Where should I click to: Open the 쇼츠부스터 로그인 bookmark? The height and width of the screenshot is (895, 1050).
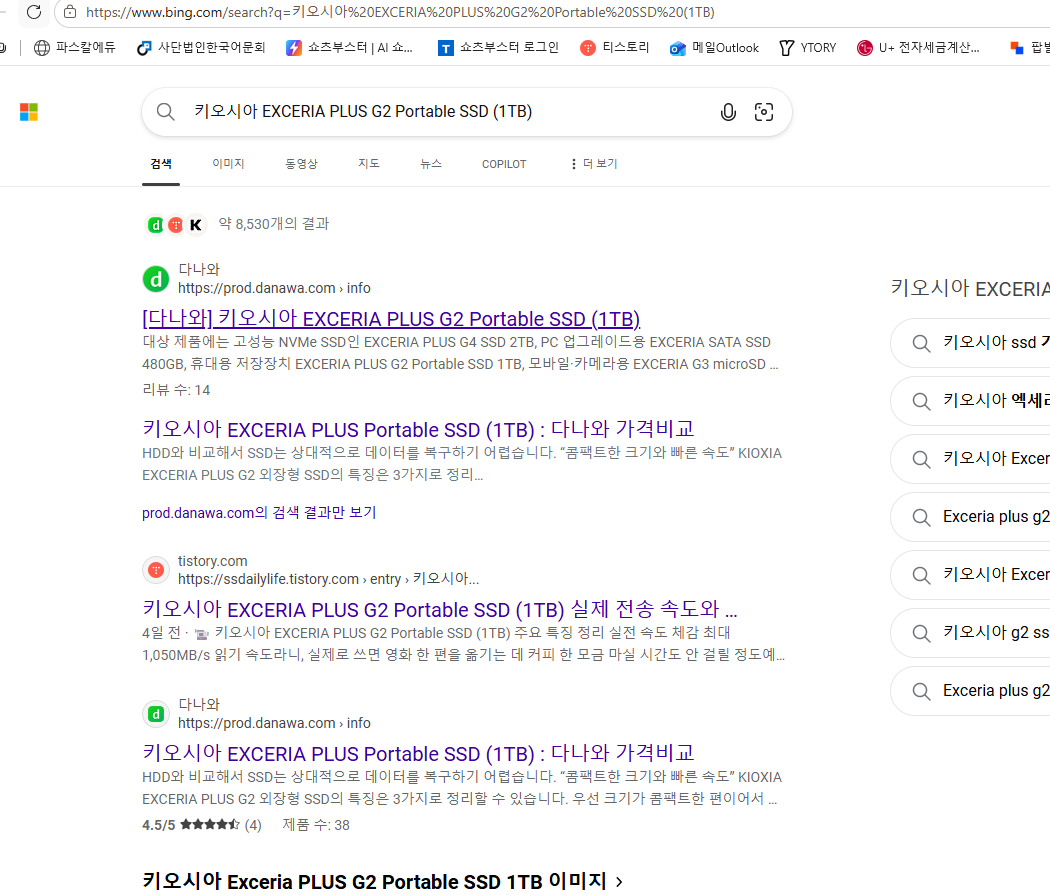click(498, 48)
